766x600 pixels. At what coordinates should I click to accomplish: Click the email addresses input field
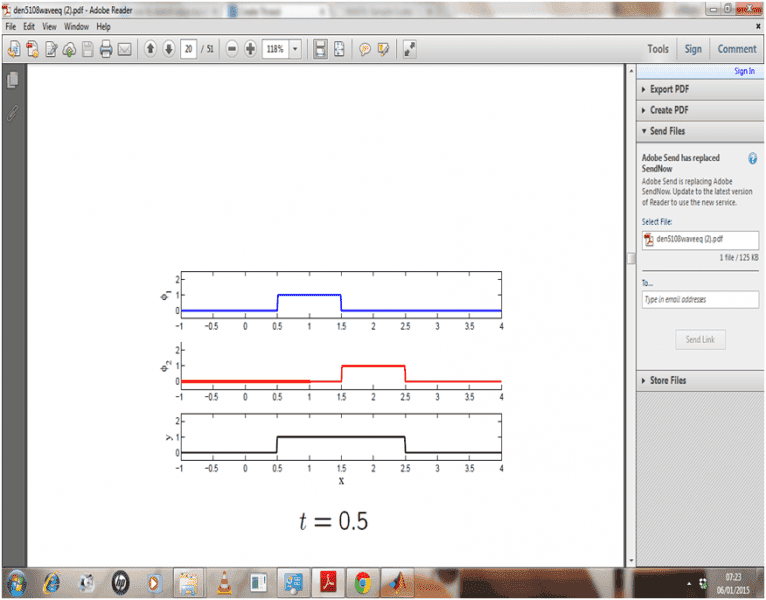tap(700, 300)
